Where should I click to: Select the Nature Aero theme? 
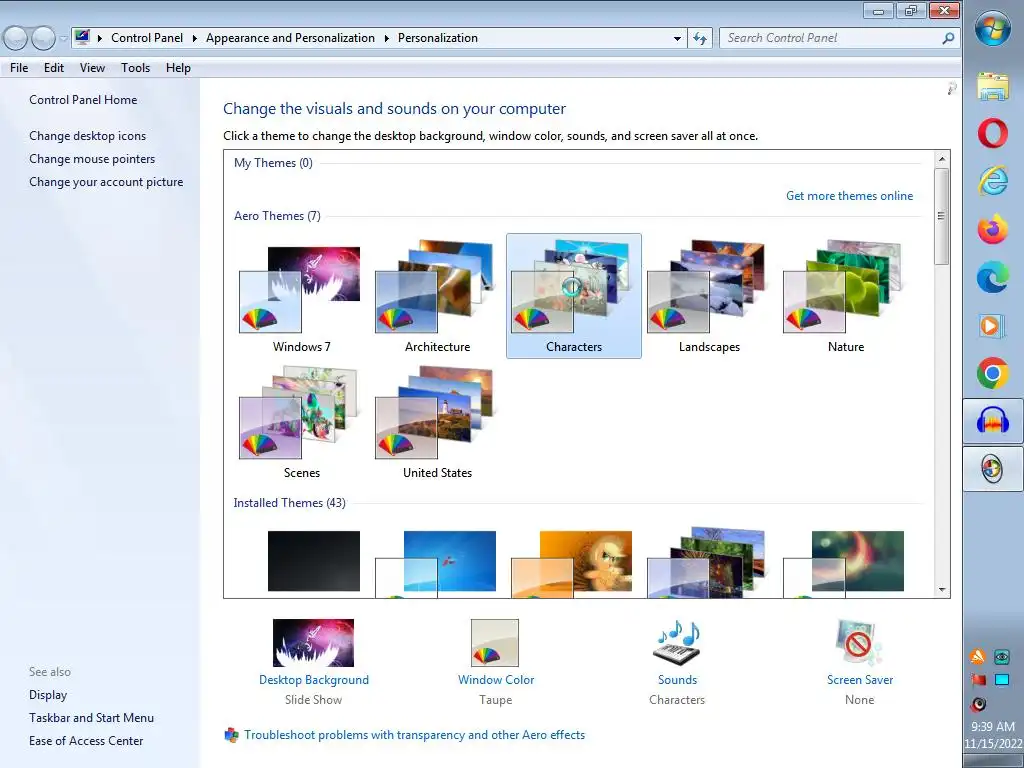pyautogui.click(x=846, y=298)
